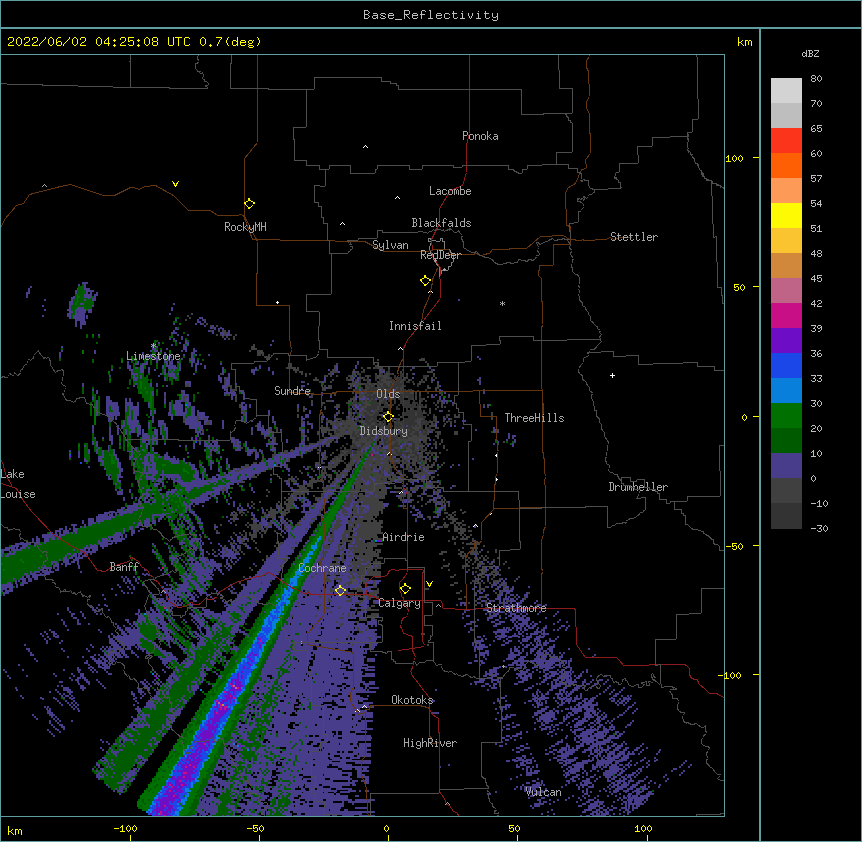Image resolution: width=862 pixels, height=842 pixels.
Task: Click the Stettler town label
Action: tap(634, 237)
